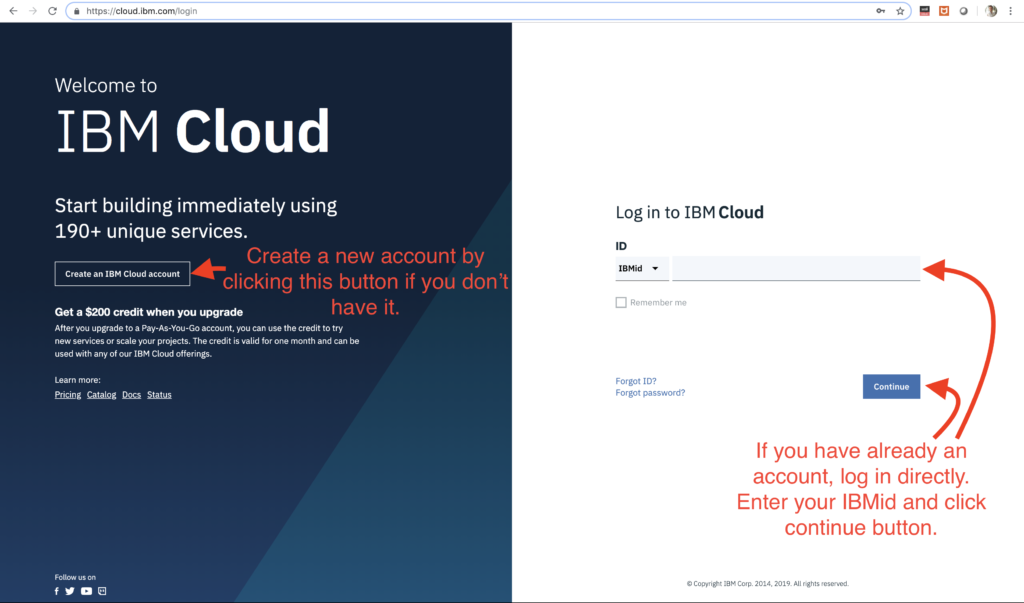Click the copyright IBM Corp. footer text
1024x603 pixels.
[767, 583]
